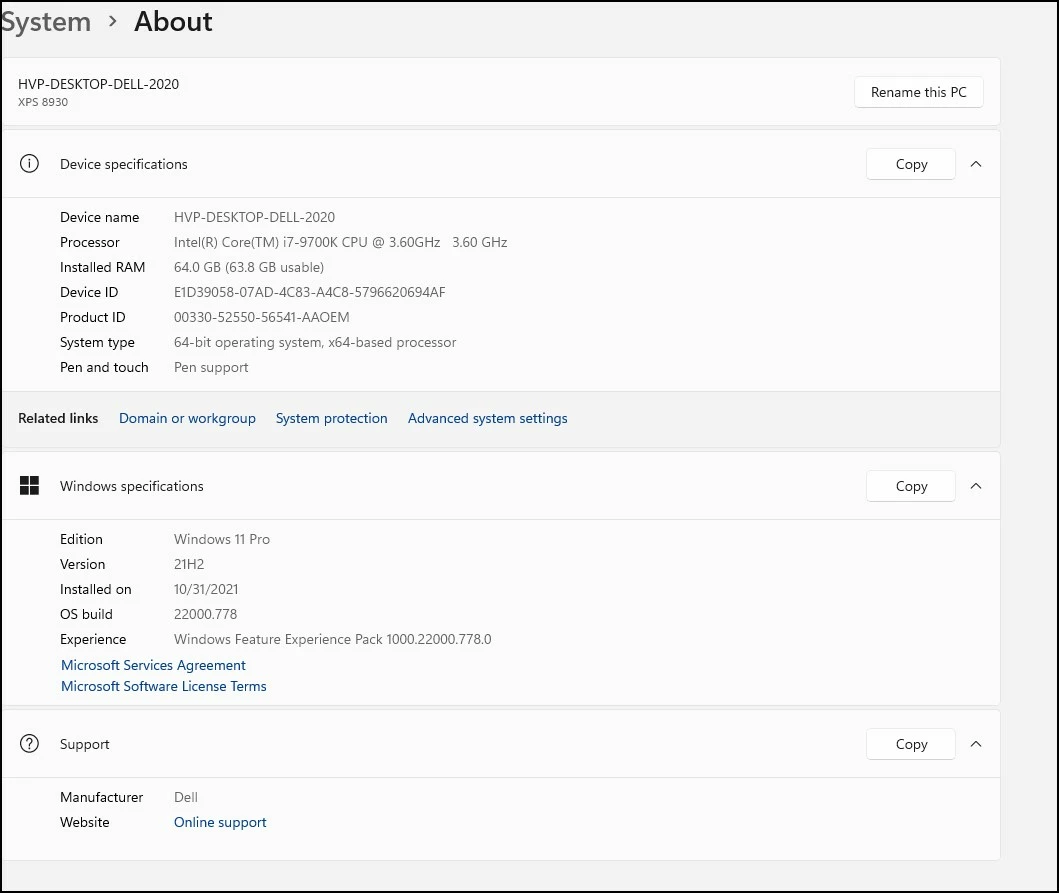Select Installed on date 10/31/2021

pyautogui.click(x=206, y=589)
